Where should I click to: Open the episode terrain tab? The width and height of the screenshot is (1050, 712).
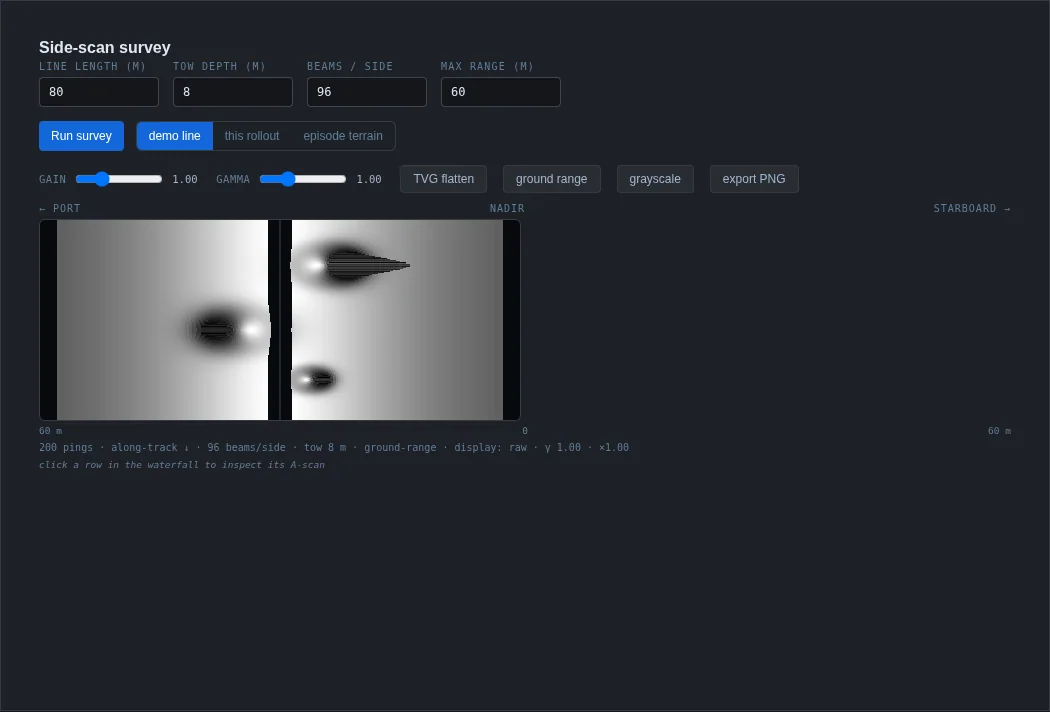click(343, 136)
